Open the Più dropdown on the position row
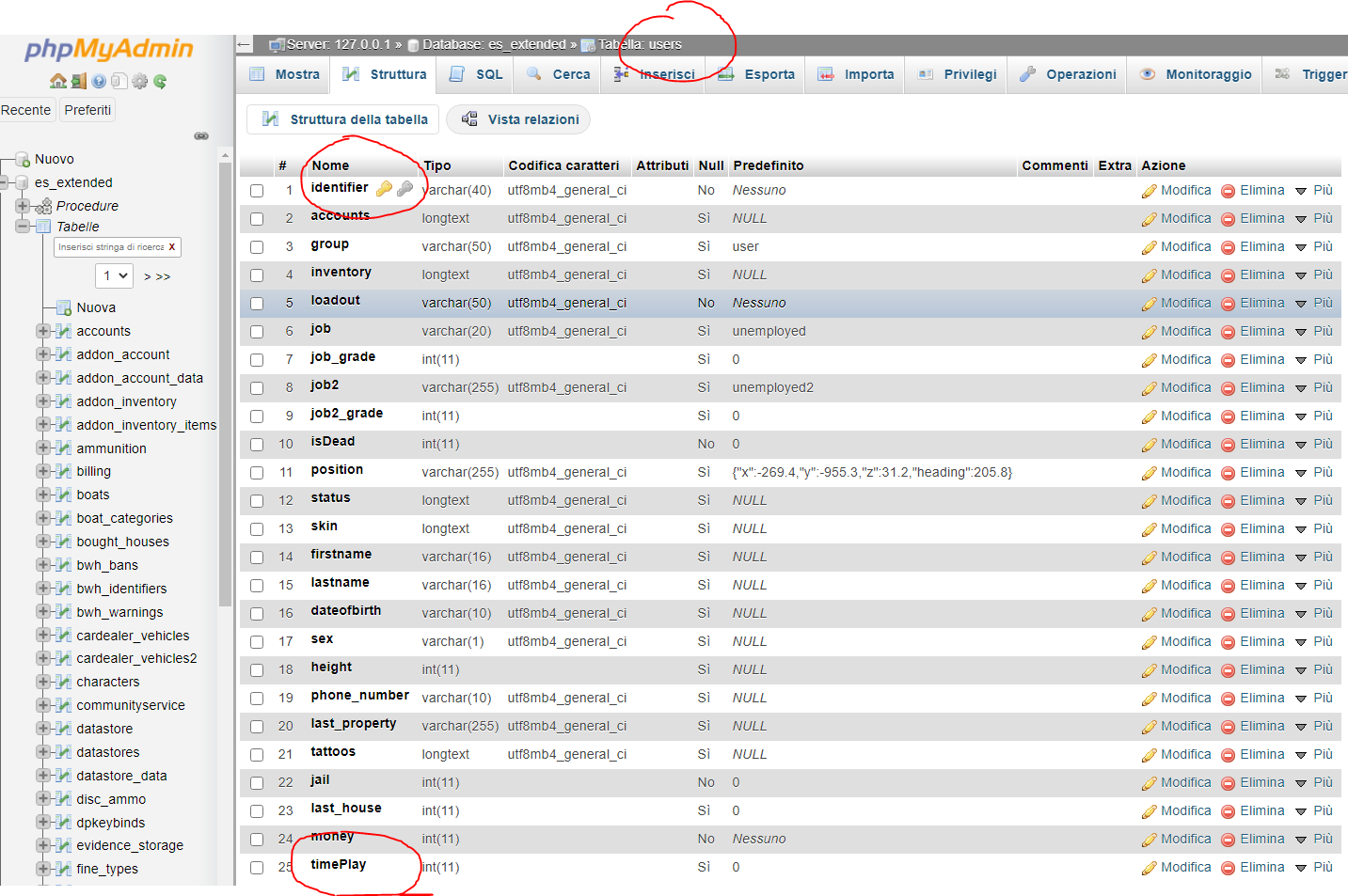 point(1323,471)
